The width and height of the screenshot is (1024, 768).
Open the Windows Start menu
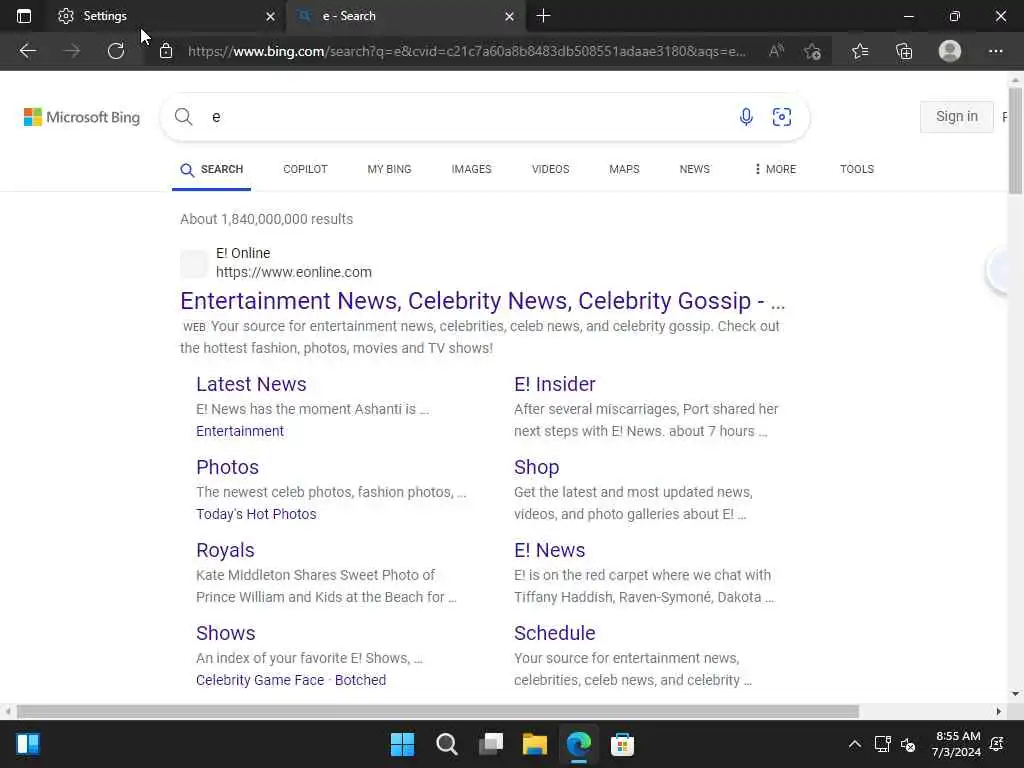tap(402, 744)
